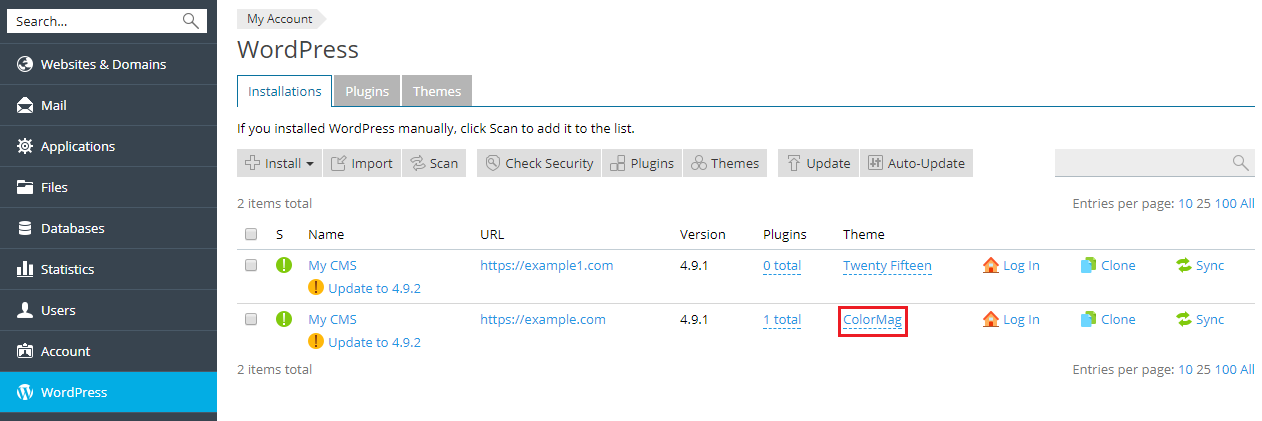1262x421 pixels.
Task: Click the Scan toolbar icon
Action: (416, 163)
